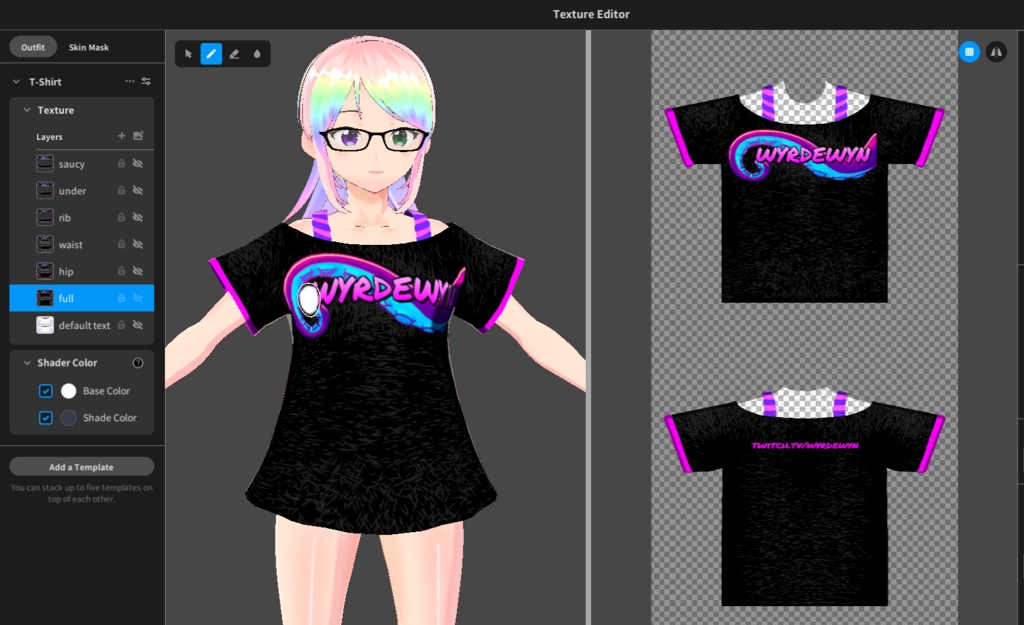This screenshot has width=1024, height=625.
Task: Toggle the grid overlay on the texture view
Action: click(968, 52)
